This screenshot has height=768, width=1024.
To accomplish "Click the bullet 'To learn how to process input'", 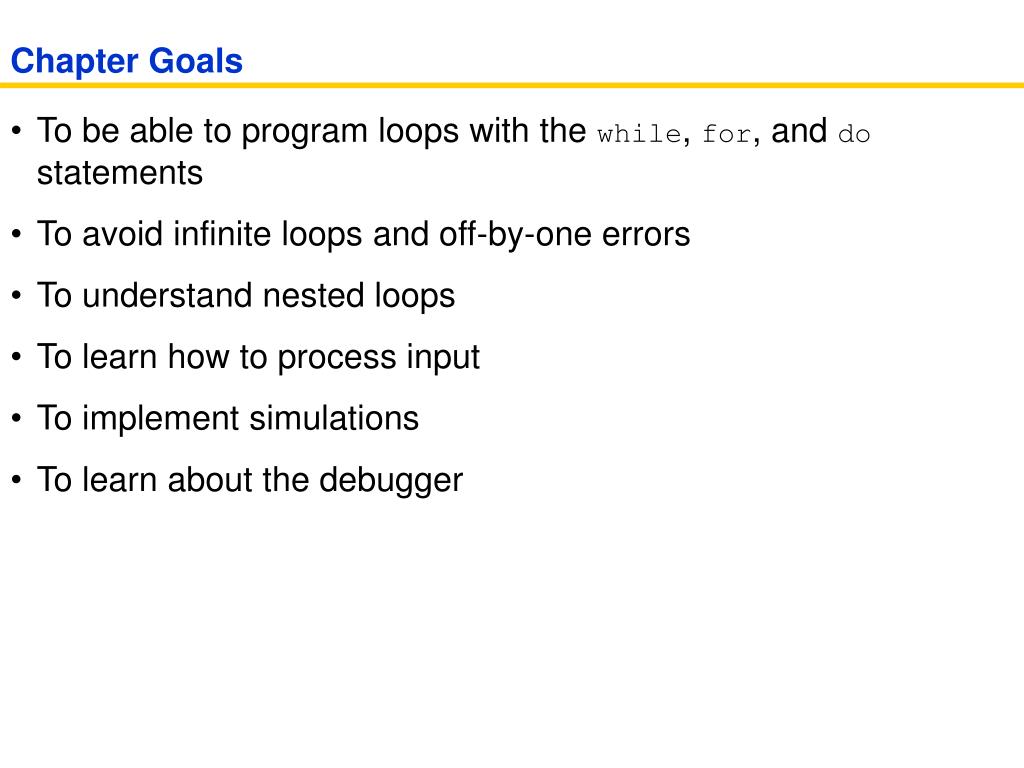I will coord(258,357).
